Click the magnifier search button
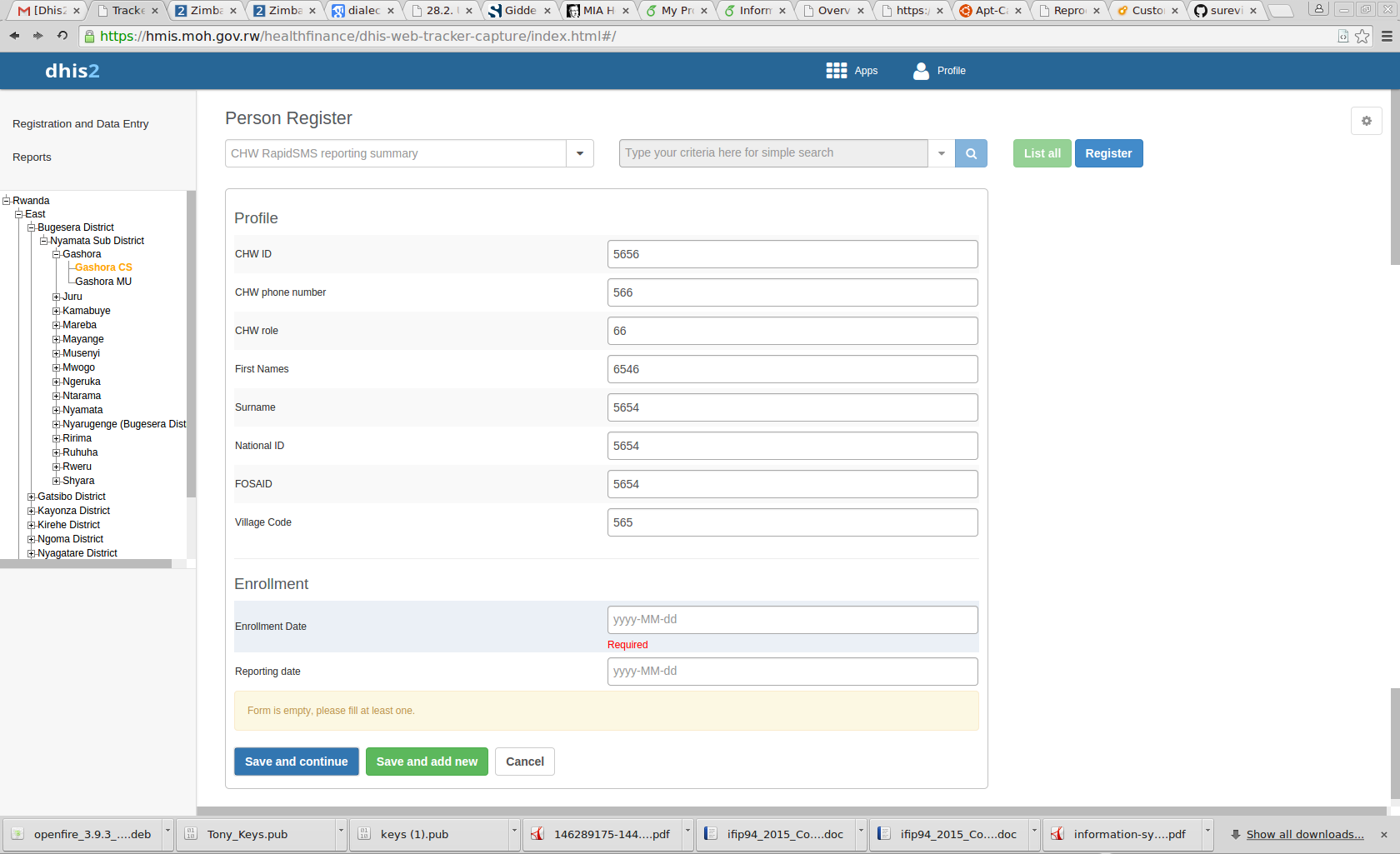This screenshot has width=1400, height=854. coord(971,153)
